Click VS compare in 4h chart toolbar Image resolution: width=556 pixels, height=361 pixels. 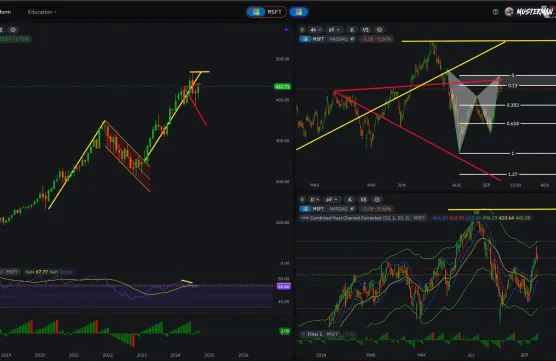click(x=366, y=30)
